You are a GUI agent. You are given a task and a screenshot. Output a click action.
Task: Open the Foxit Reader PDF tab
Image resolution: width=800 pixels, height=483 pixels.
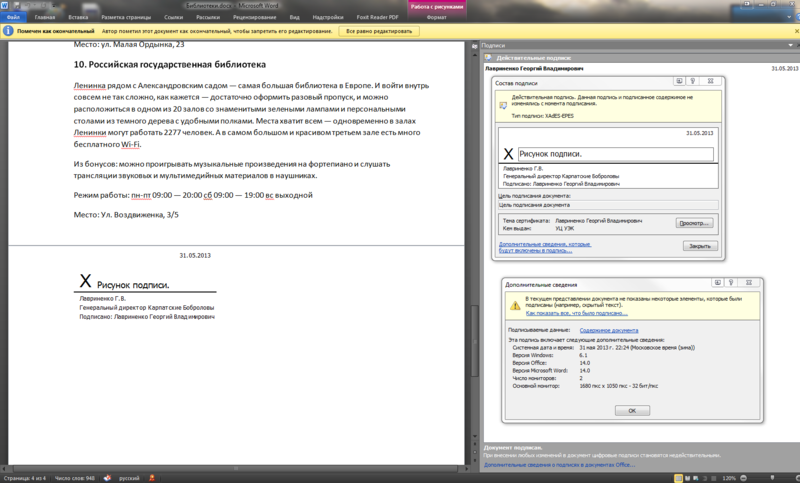377,17
